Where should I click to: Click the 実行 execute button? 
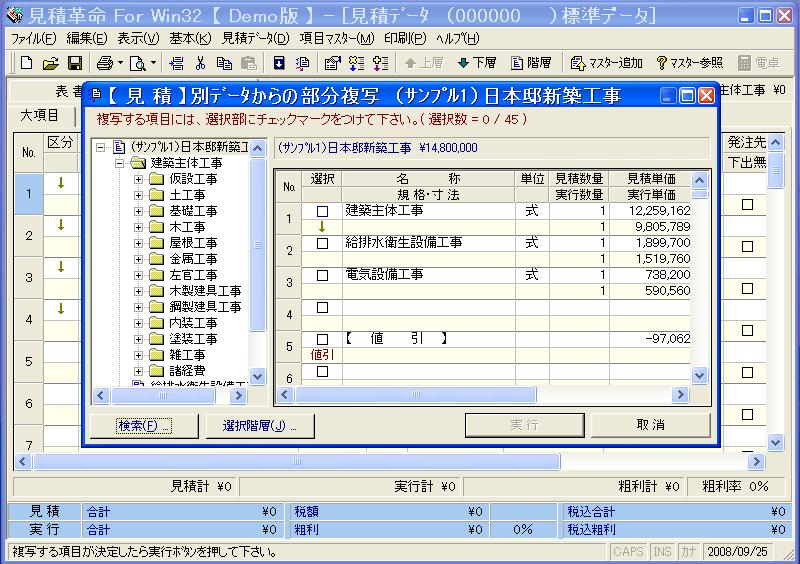tap(524, 425)
